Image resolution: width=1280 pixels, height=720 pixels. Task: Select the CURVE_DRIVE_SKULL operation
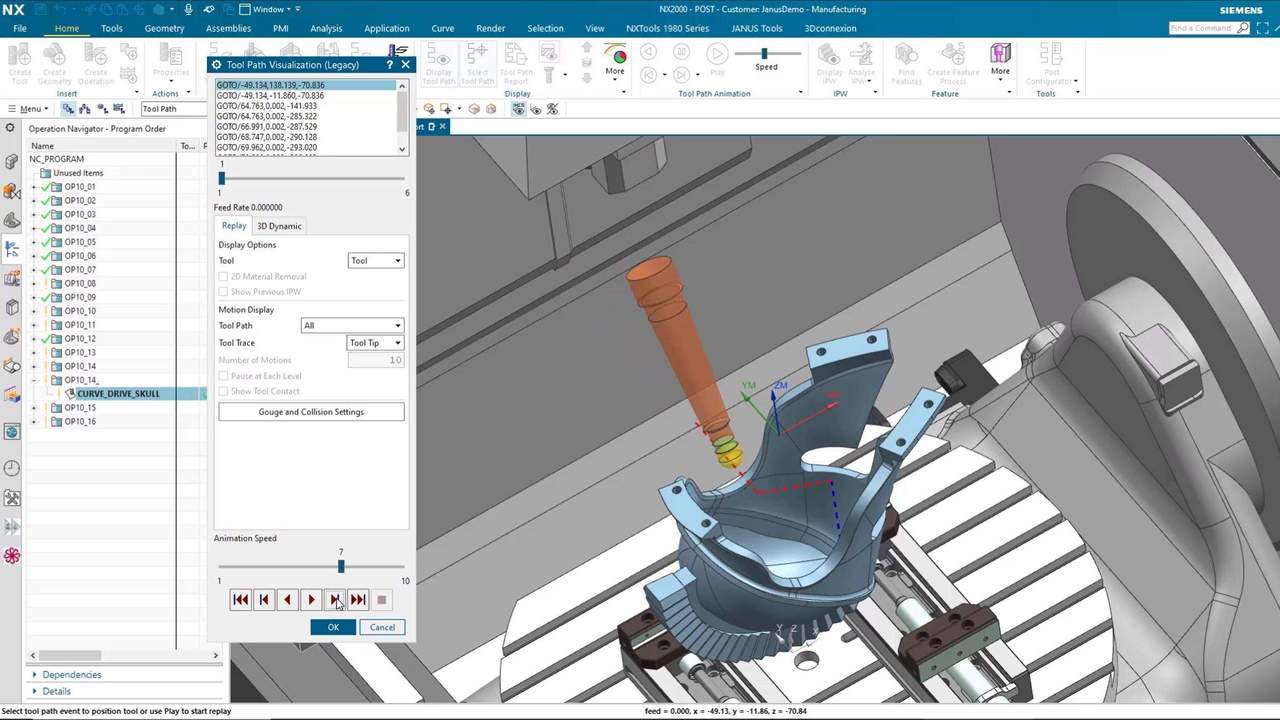click(118, 394)
